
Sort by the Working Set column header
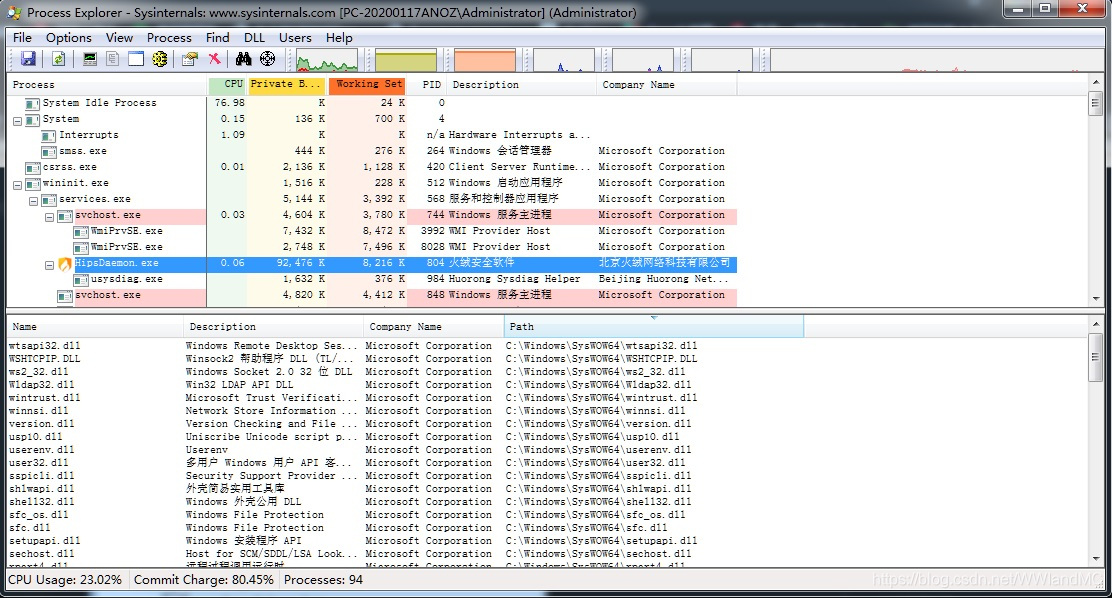click(x=367, y=85)
